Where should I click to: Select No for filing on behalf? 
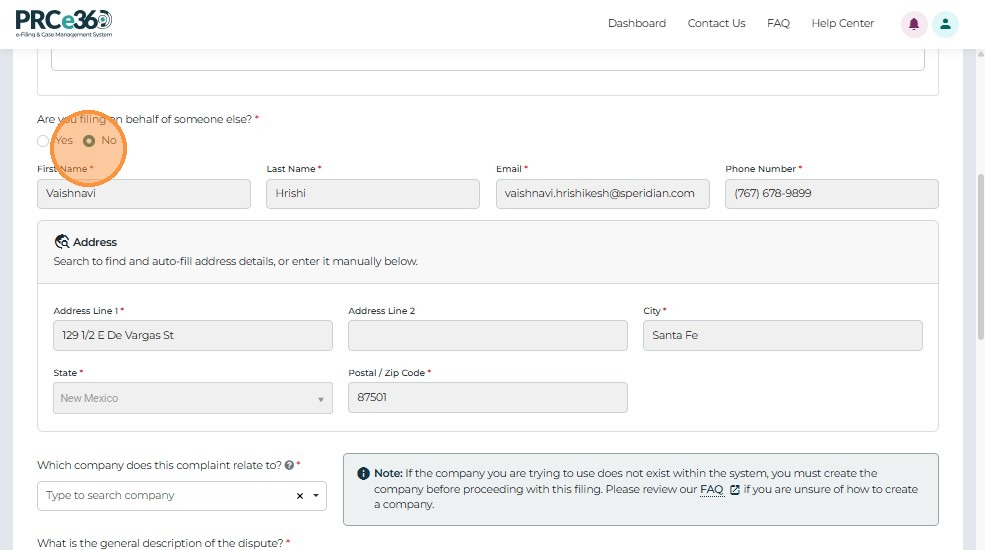(89, 141)
